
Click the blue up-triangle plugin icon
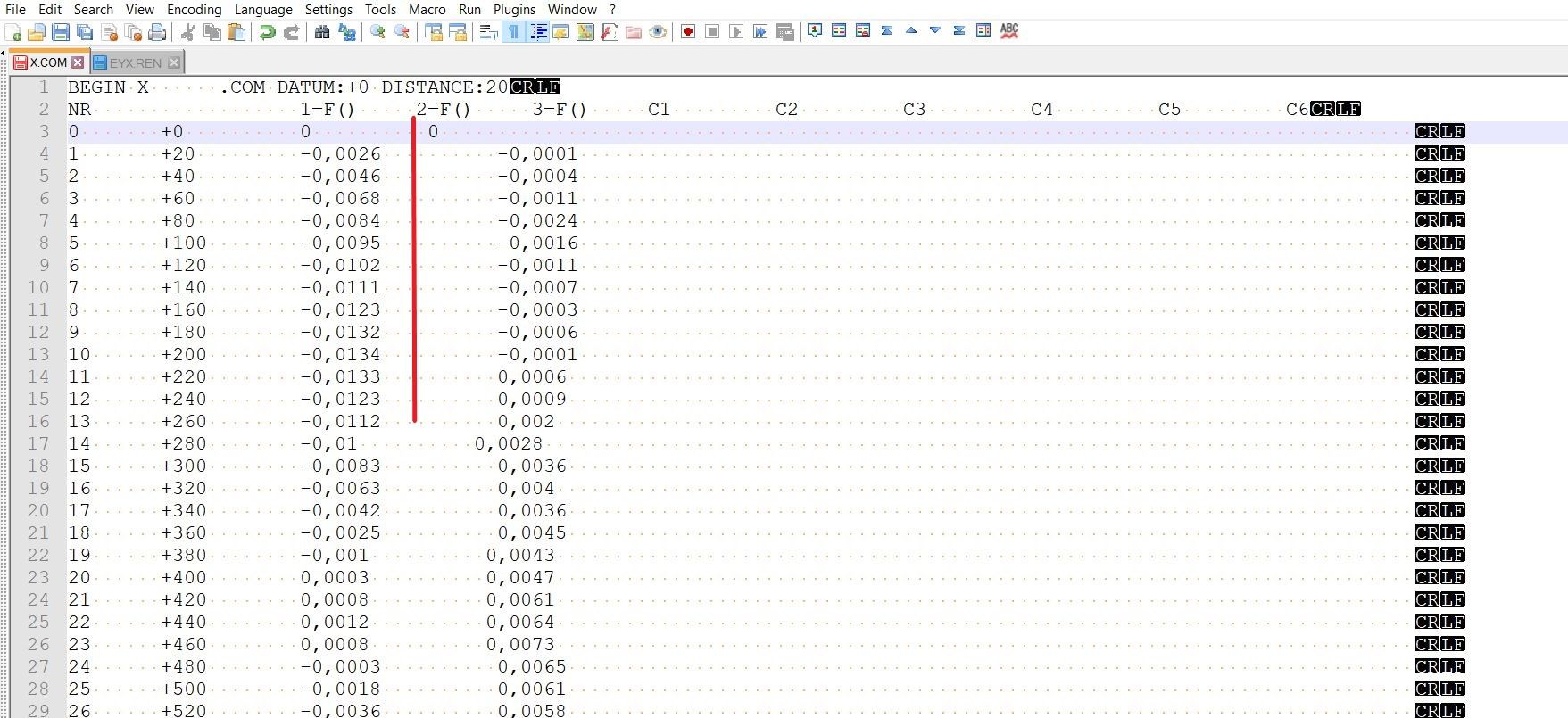(x=911, y=30)
